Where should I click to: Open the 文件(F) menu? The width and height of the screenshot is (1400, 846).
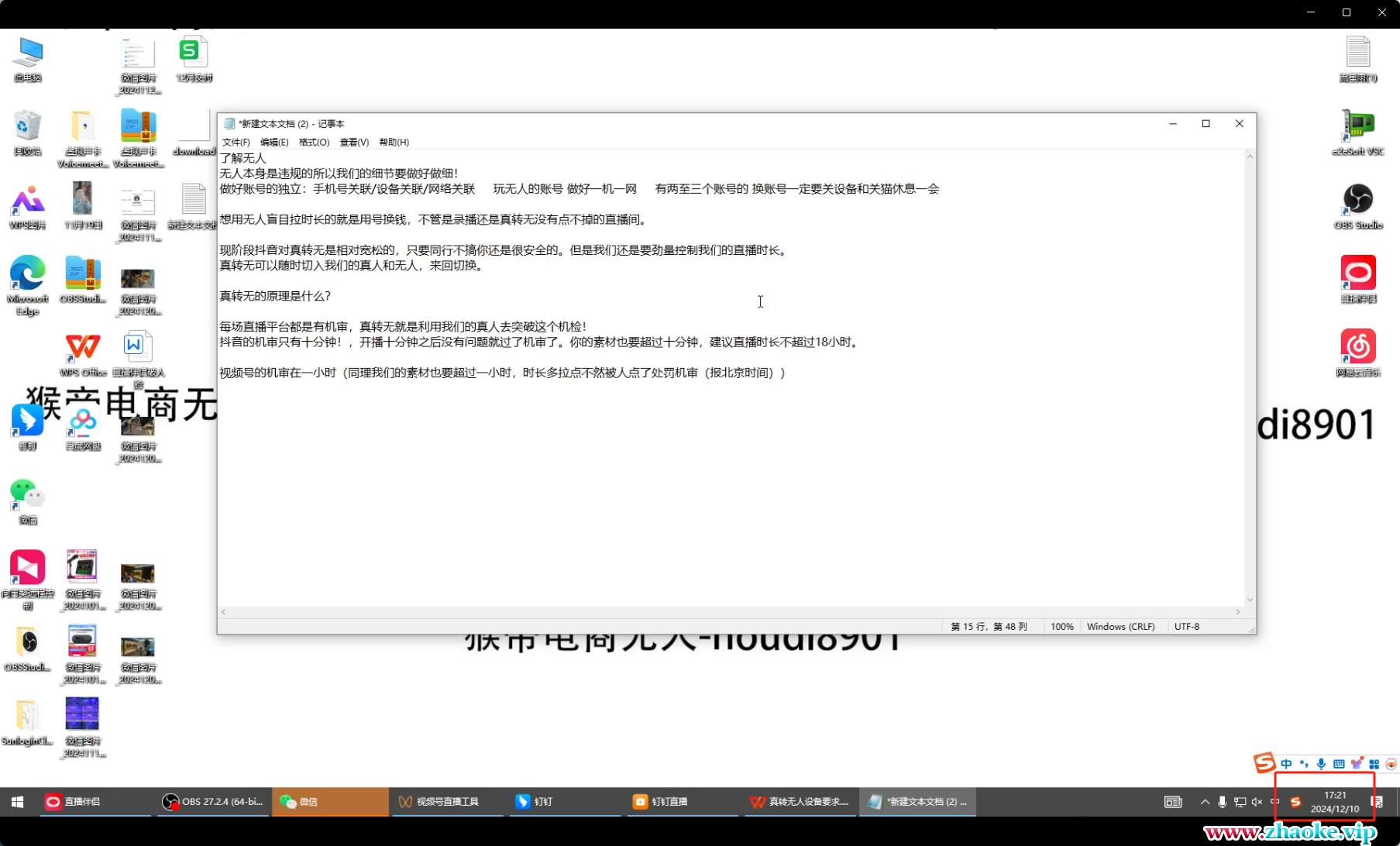click(236, 142)
